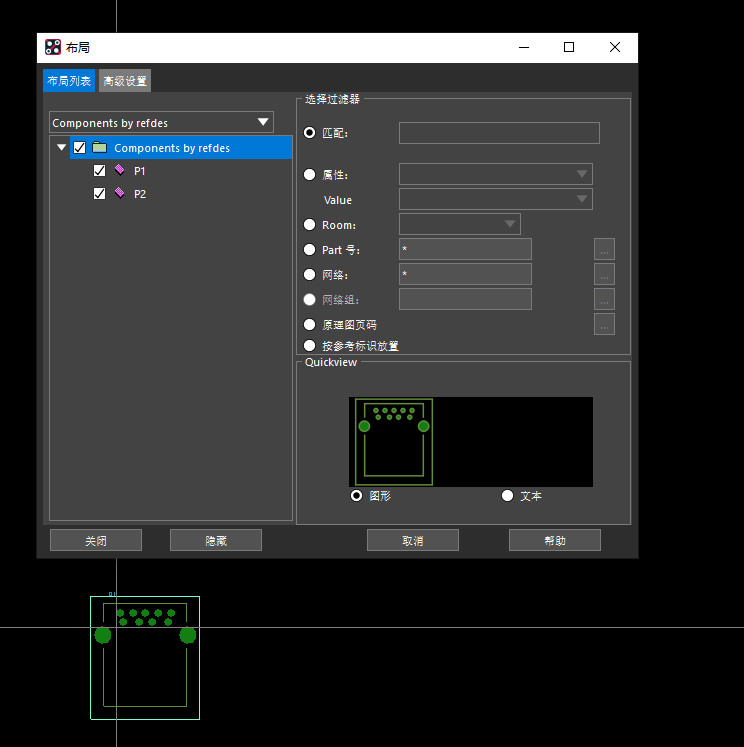Image resolution: width=744 pixels, height=747 pixels.
Task: Click the Part 号 input field
Action: click(465, 249)
